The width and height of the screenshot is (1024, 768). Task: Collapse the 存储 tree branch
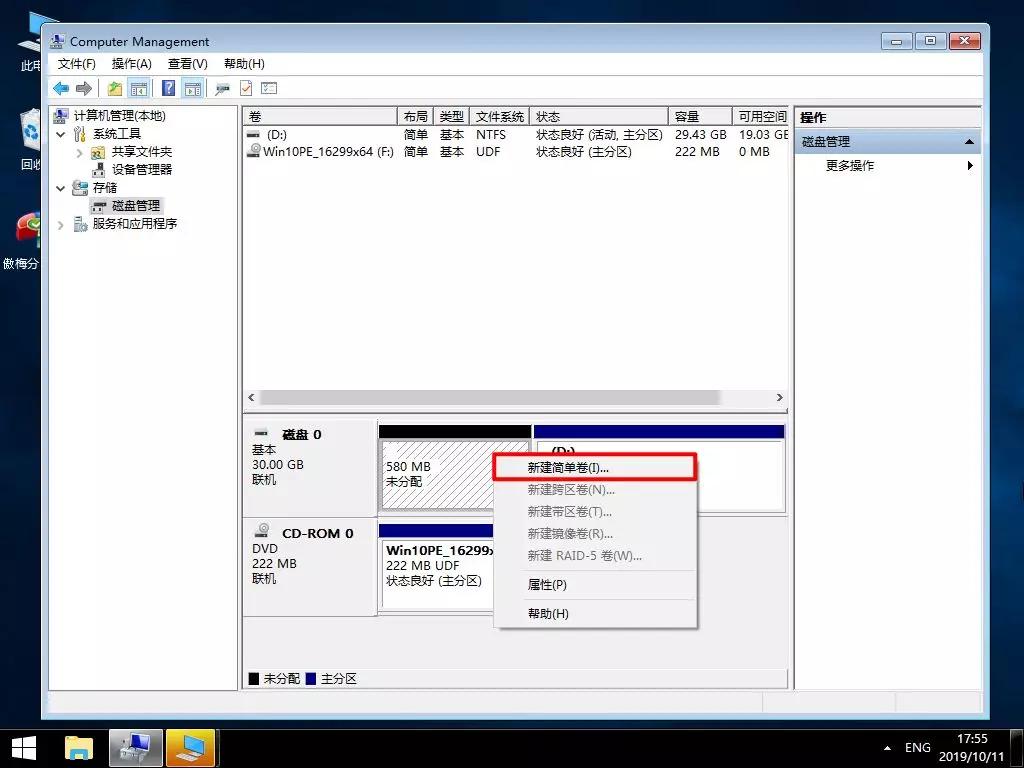tap(60, 187)
